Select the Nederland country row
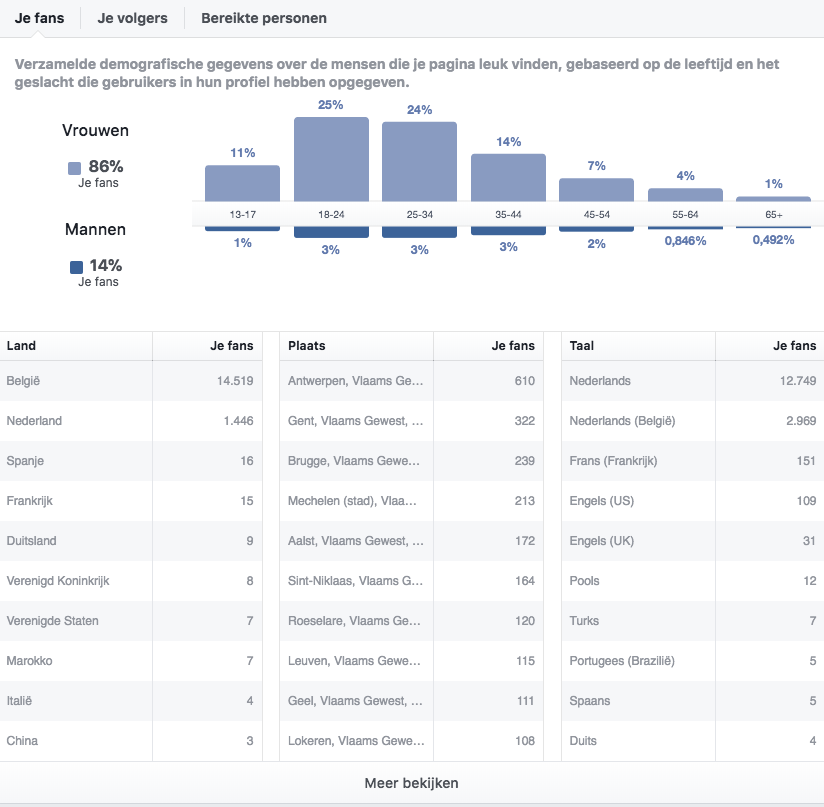 pyautogui.click(x=131, y=421)
